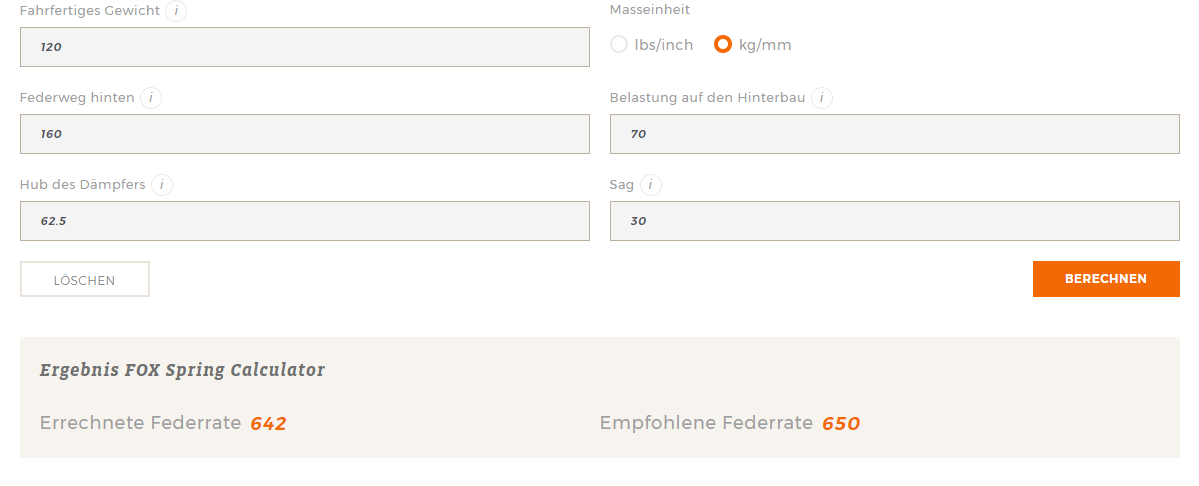Edit the Belastung auf den Hinterbau field
Viewport: 1199px width, 486px height.
click(895, 134)
